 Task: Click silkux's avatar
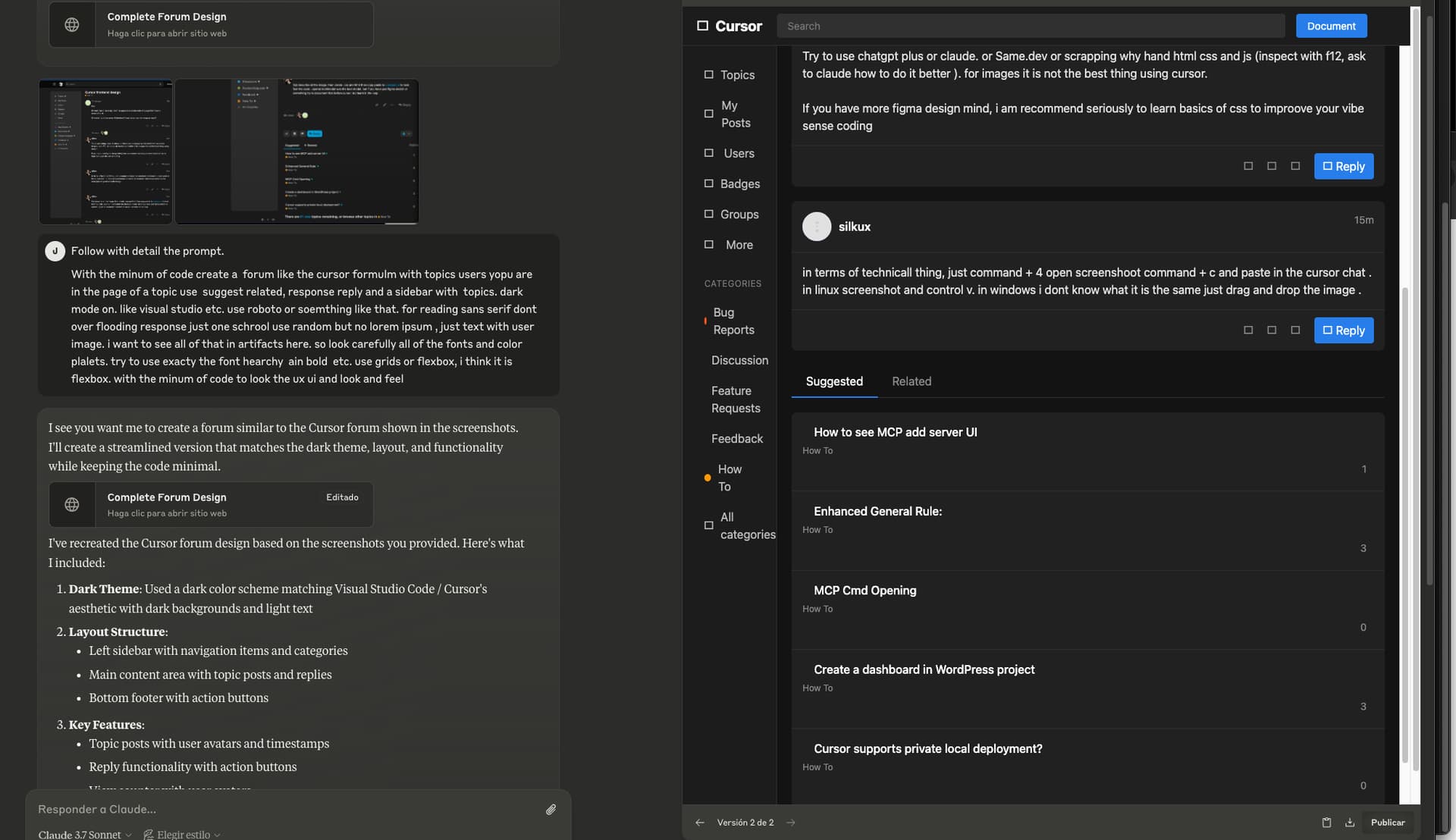817,227
